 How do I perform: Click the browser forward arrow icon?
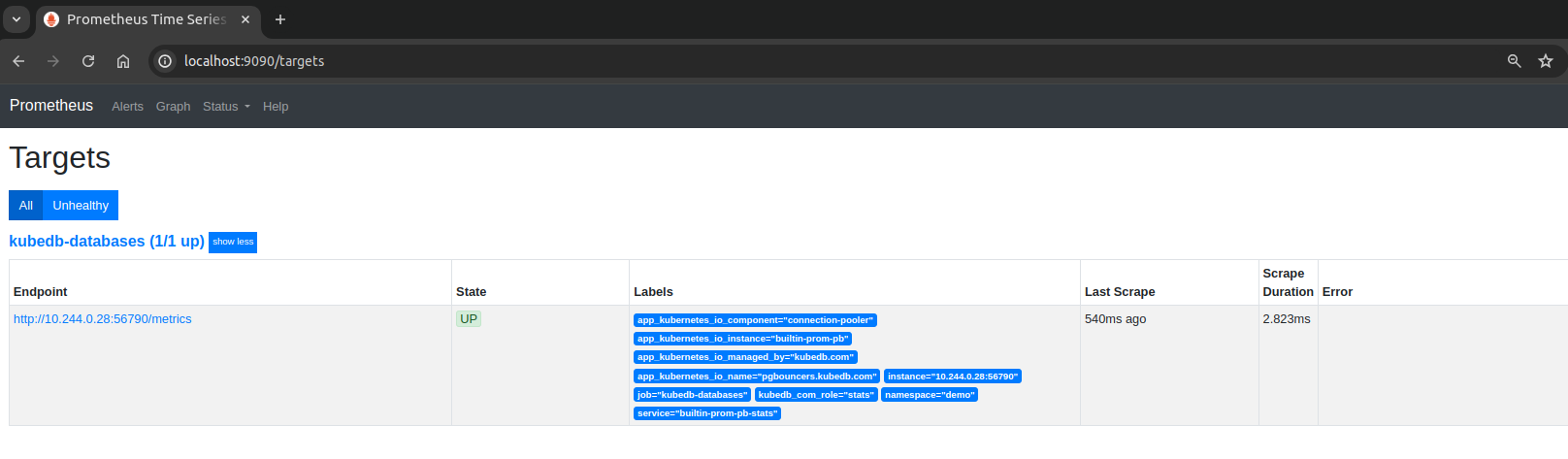coord(53,61)
